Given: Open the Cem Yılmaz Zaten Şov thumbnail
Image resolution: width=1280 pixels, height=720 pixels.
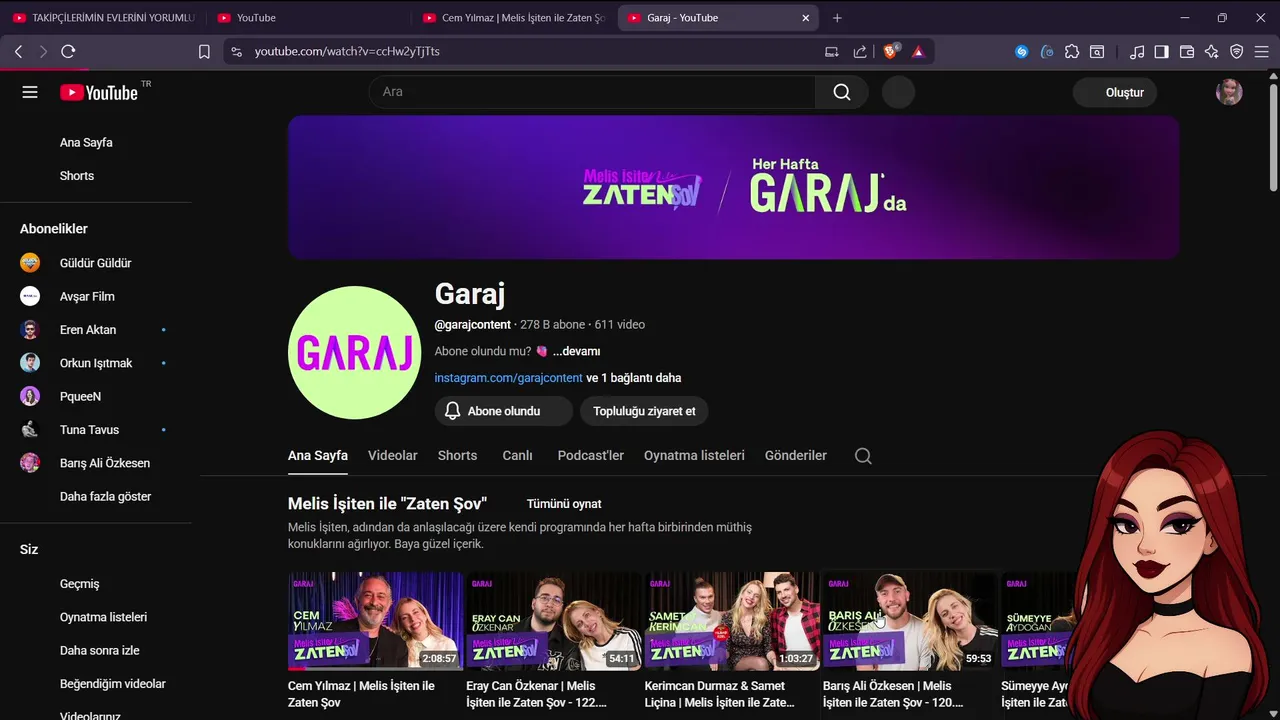Looking at the screenshot, I should pos(375,620).
